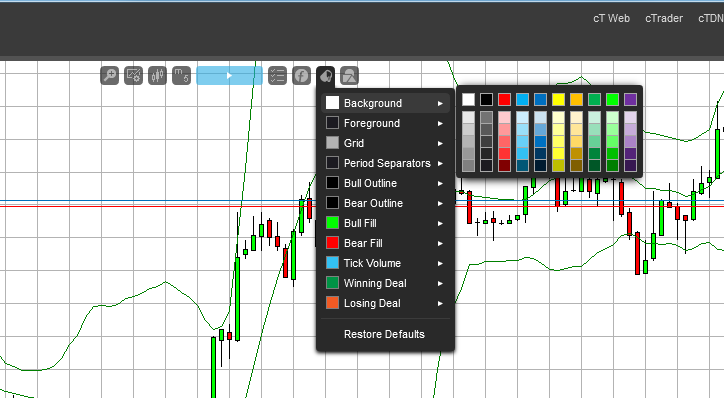The width and height of the screenshot is (724, 398).
Task: Open the indicators function icon
Action: pyautogui.click(x=302, y=76)
